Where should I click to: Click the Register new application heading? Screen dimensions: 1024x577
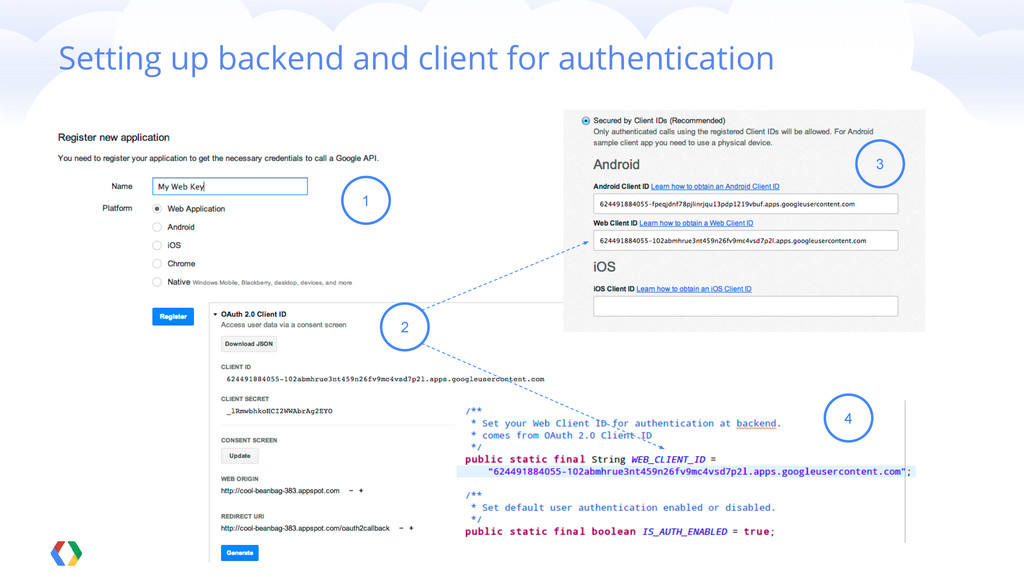114,138
